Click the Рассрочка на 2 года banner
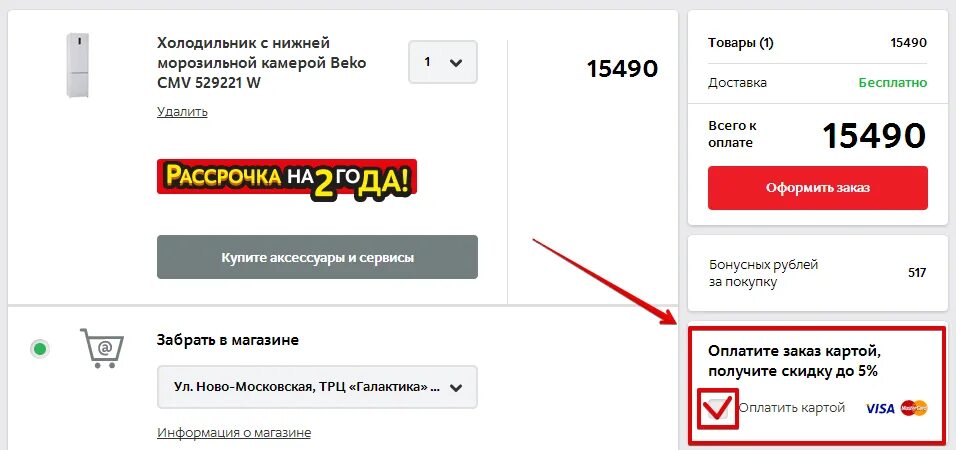 click(287, 179)
